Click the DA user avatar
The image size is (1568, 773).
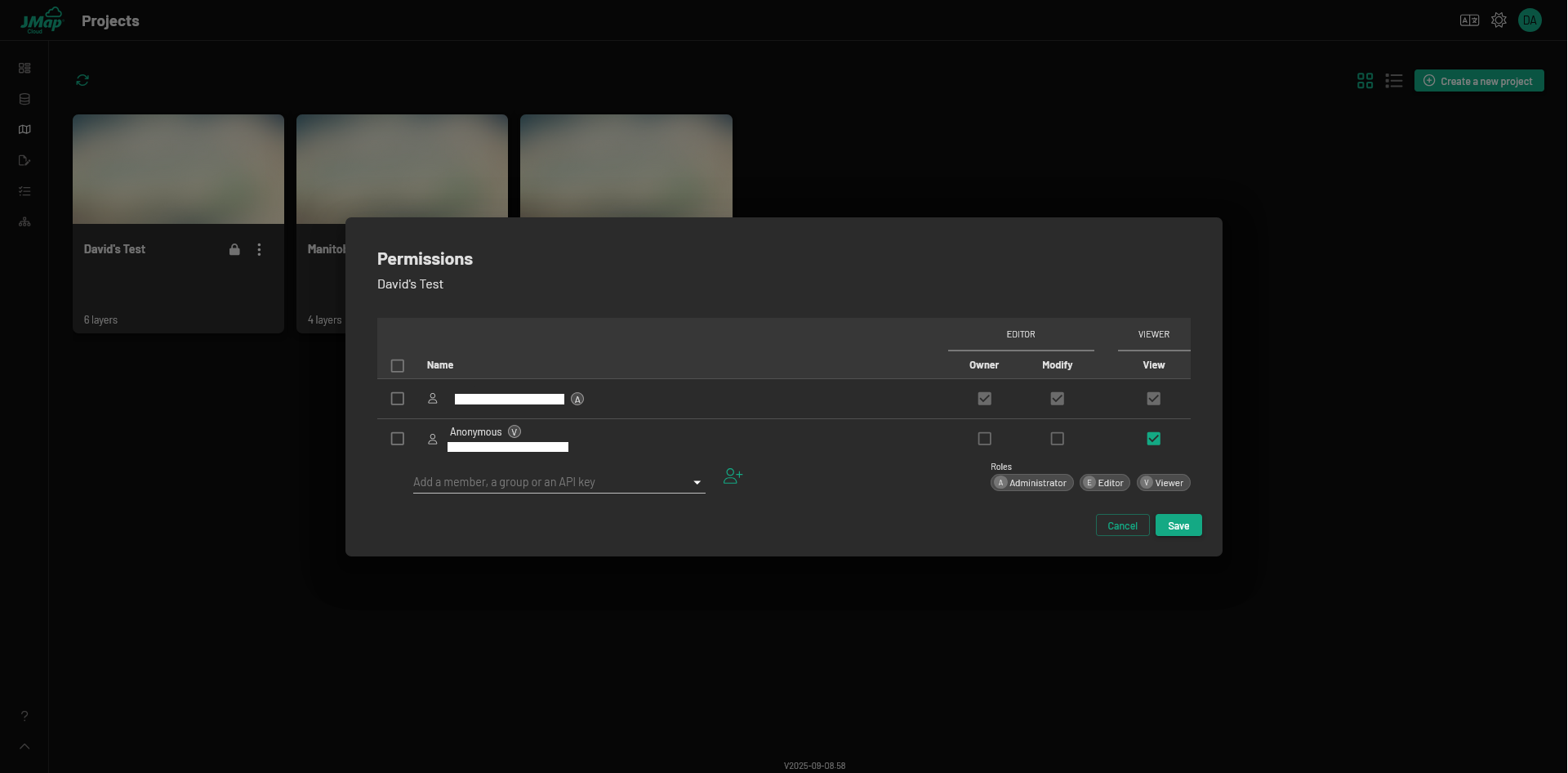click(x=1530, y=20)
